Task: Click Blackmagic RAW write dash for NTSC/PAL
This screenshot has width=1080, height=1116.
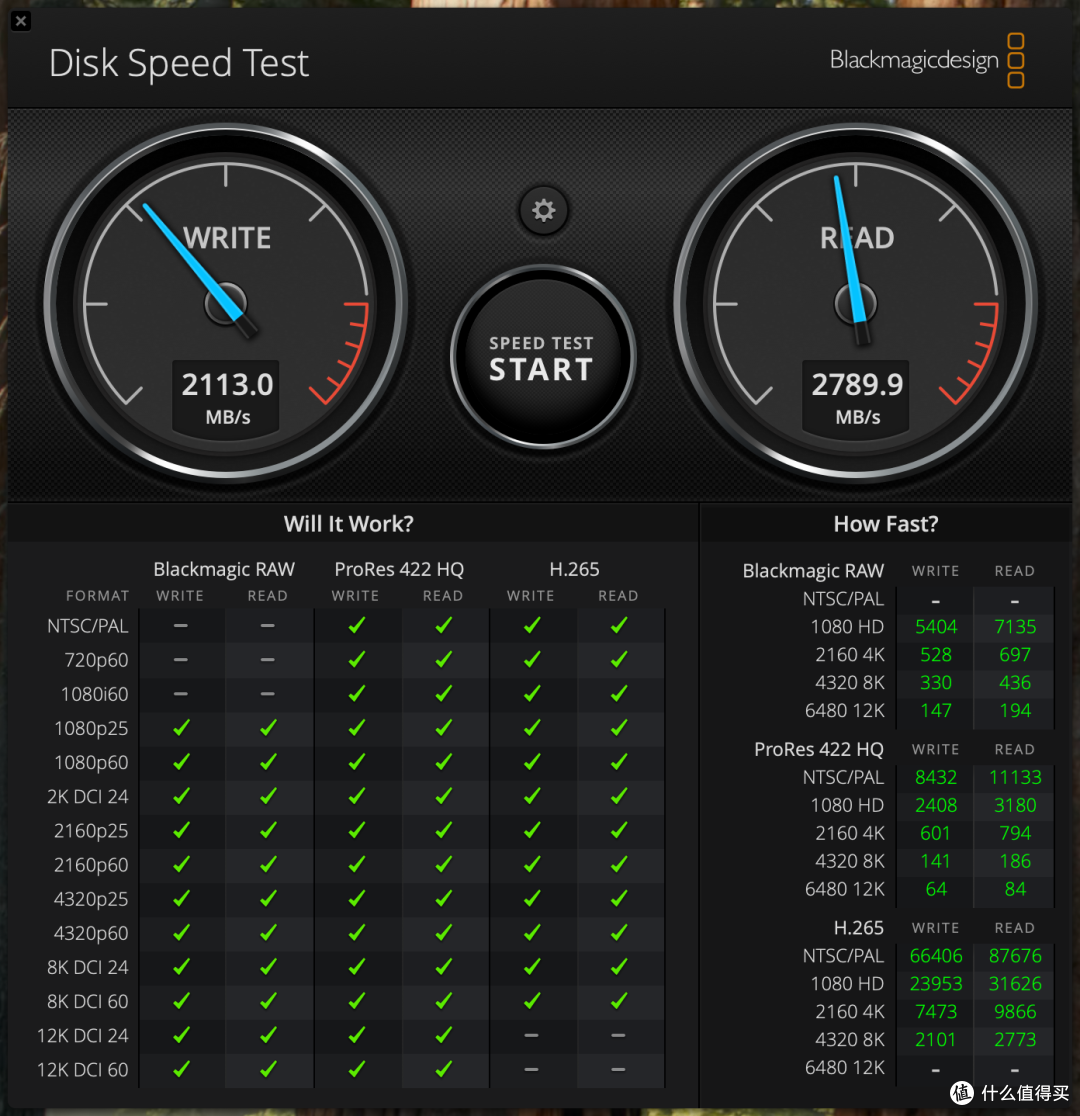Action: click(x=181, y=626)
